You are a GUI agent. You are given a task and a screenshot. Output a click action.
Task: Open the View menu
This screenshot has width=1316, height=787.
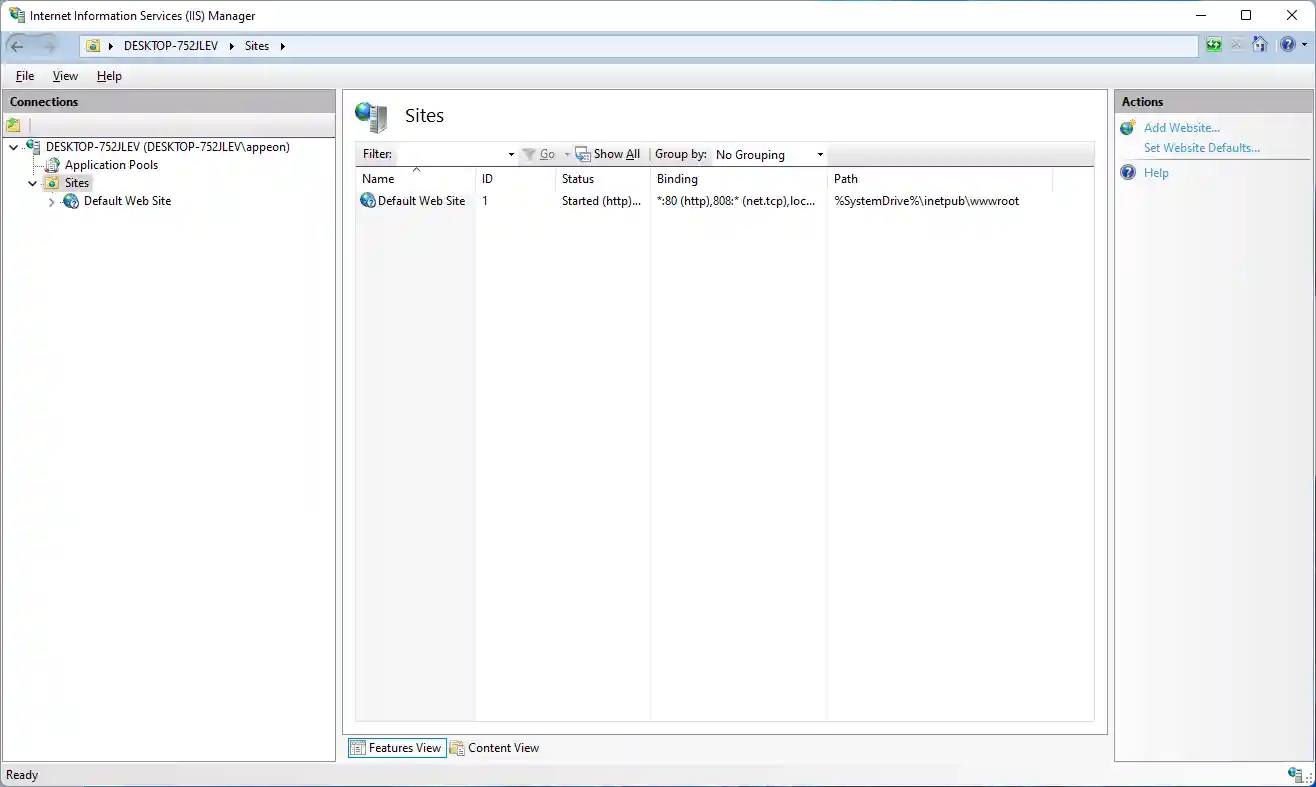[65, 76]
